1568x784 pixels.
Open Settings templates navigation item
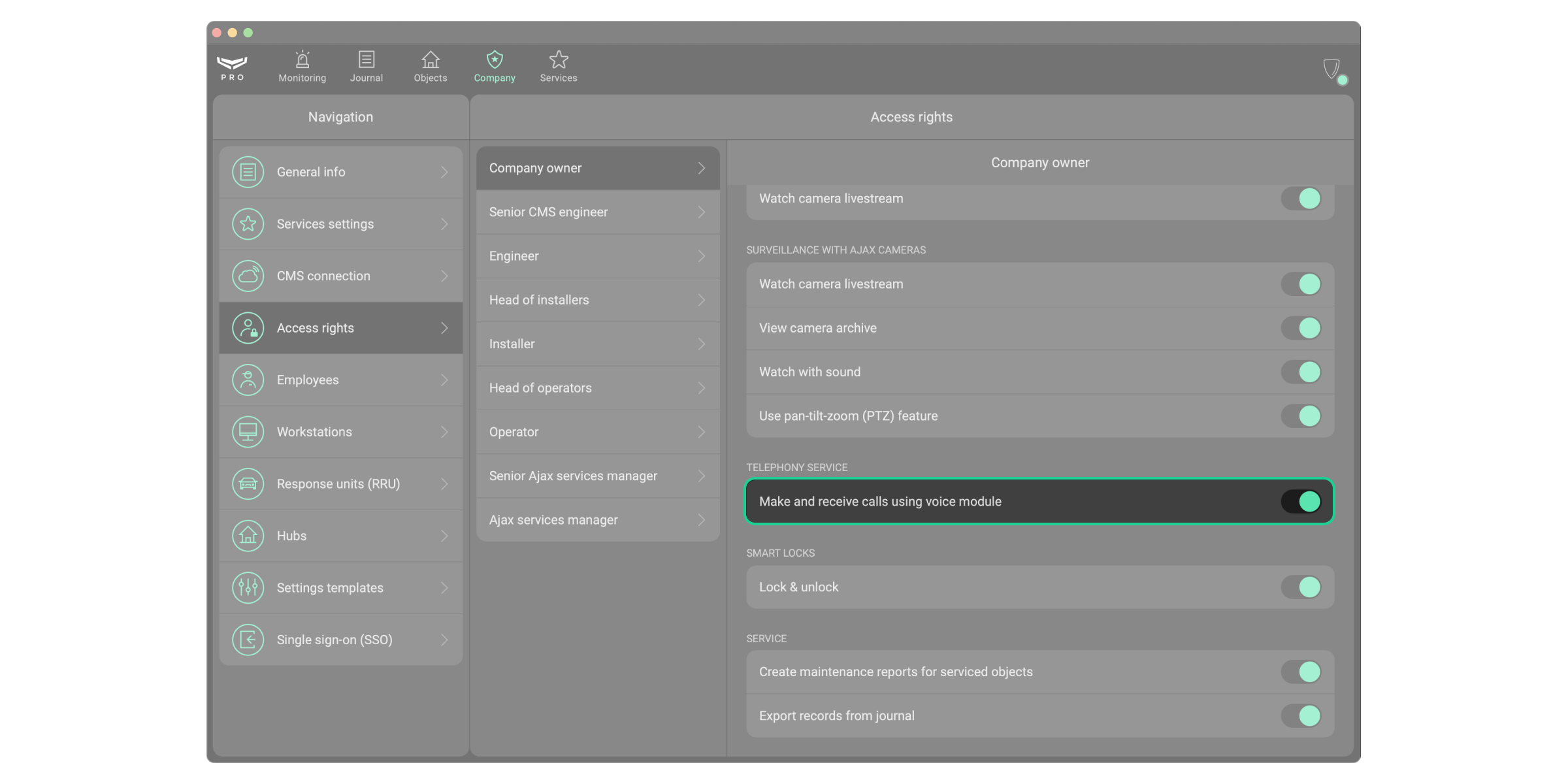[x=341, y=587]
